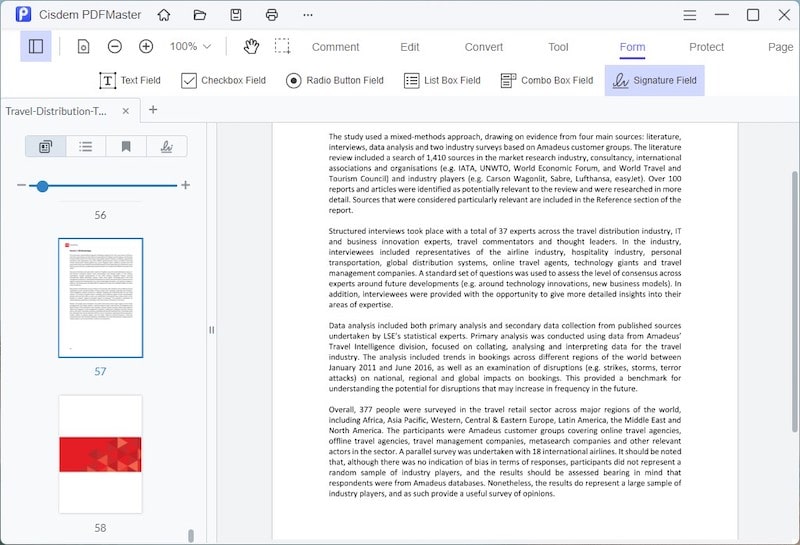
Task: Open file using the folder icon
Action: pyautogui.click(x=200, y=15)
